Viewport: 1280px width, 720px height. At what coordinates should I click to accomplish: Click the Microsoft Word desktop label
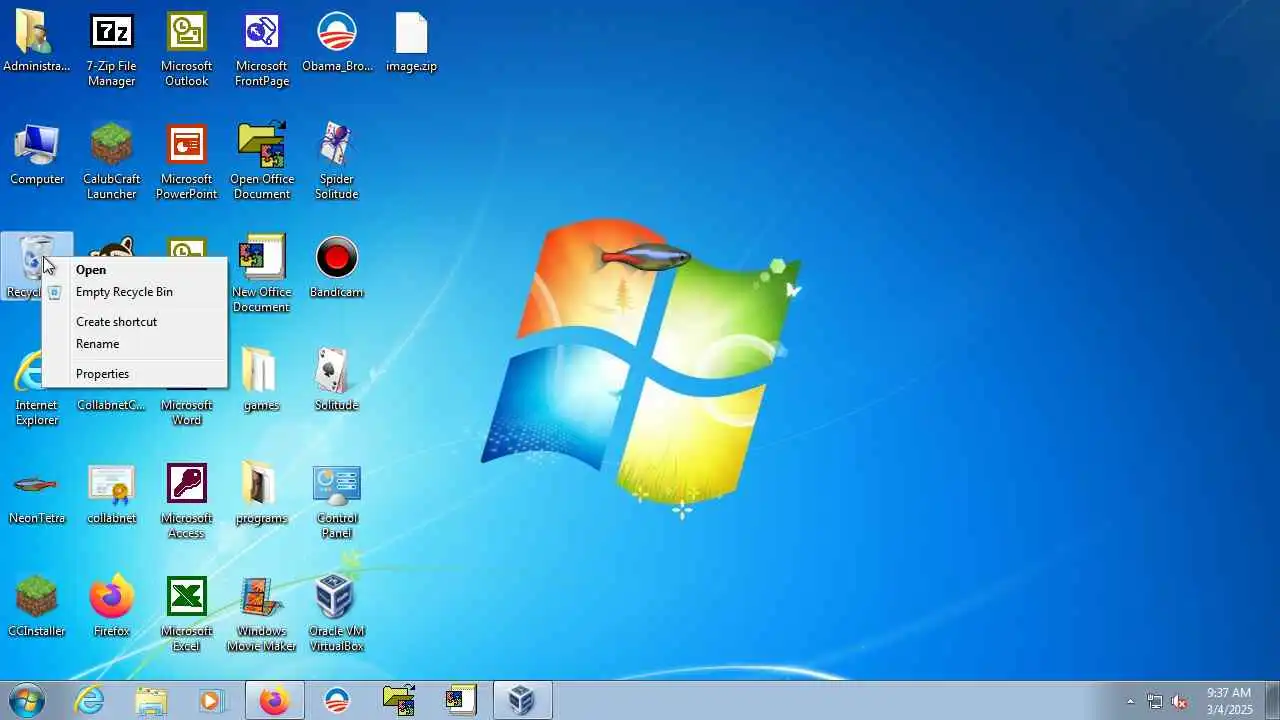tap(187, 413)
